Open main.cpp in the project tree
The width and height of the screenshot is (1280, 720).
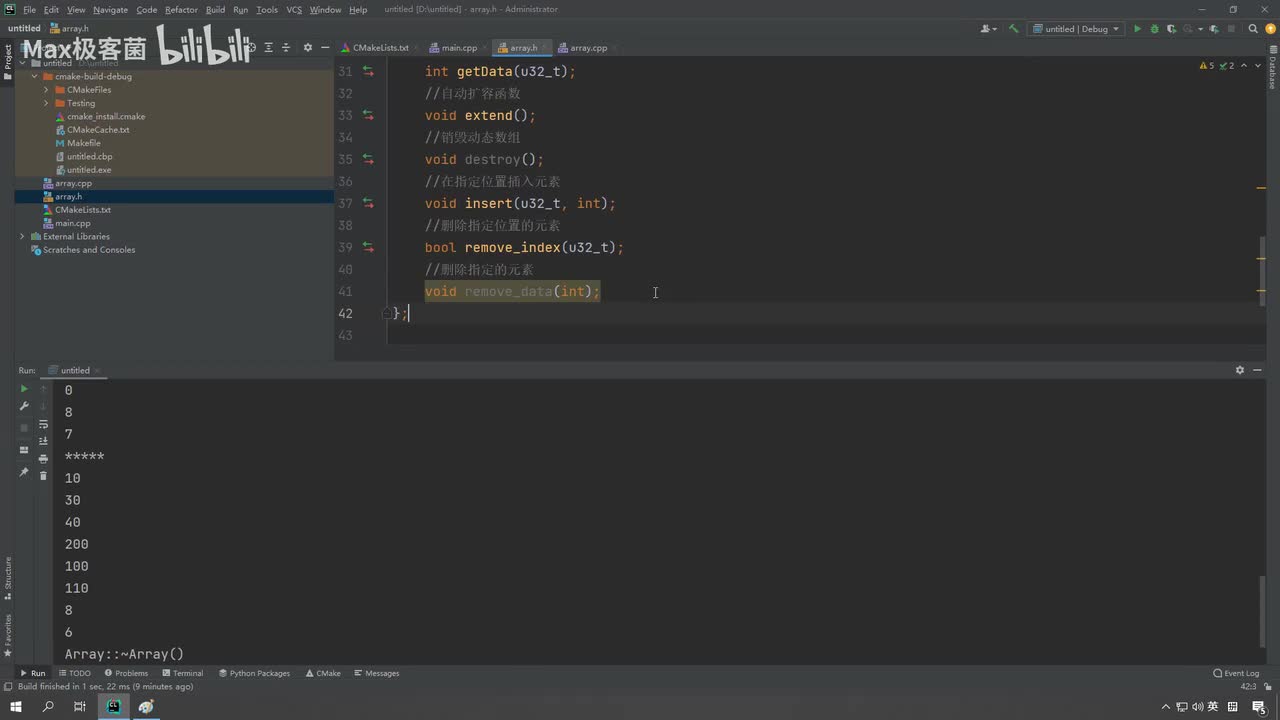tap(73, 223)
